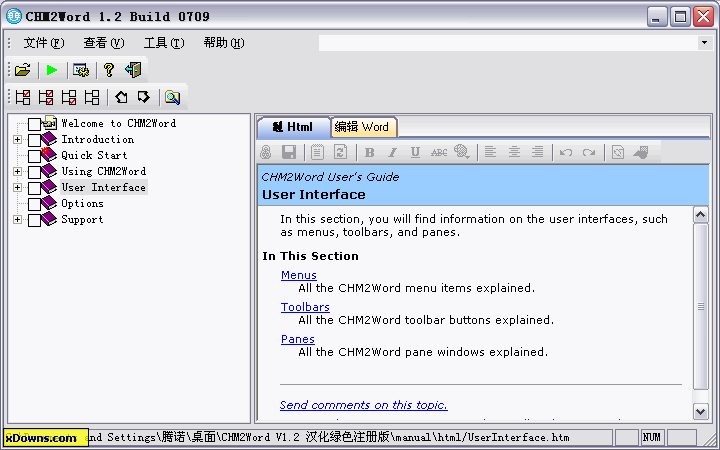
Task: Click the magnifier search icon in the tree toolbar
Action: 173,97
